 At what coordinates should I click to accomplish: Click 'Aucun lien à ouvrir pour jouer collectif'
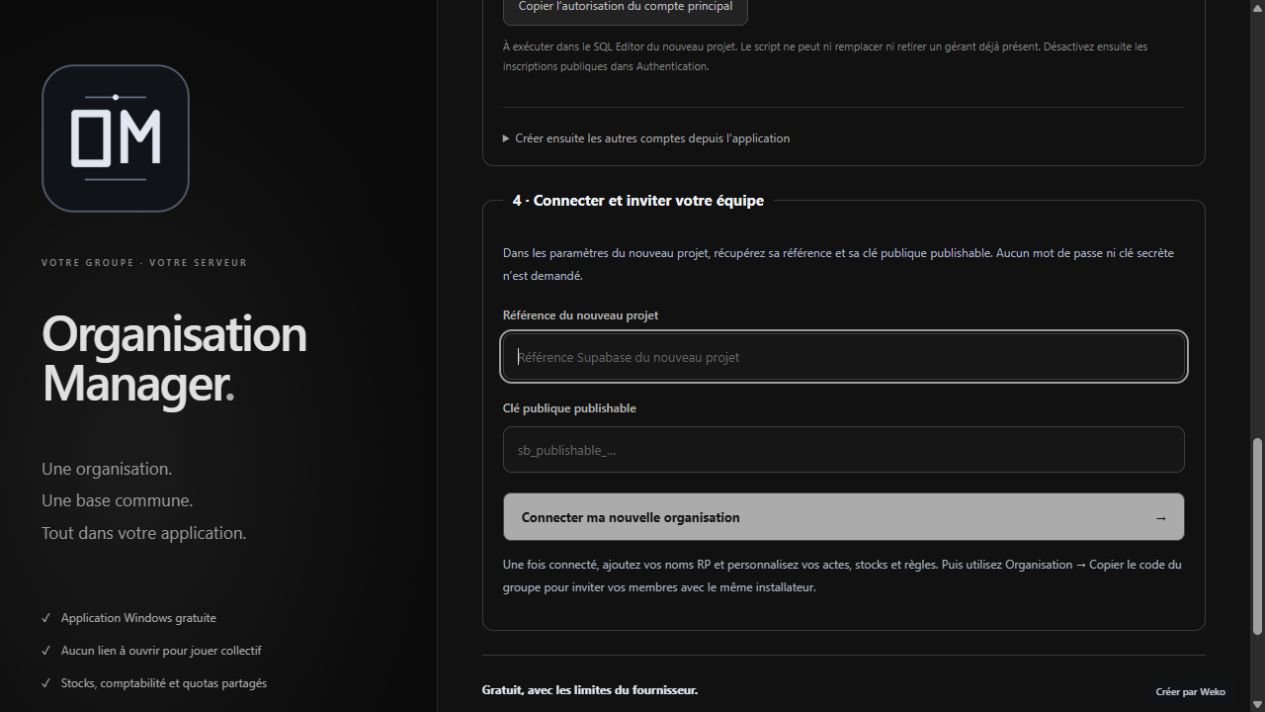[x=161, y=651]
